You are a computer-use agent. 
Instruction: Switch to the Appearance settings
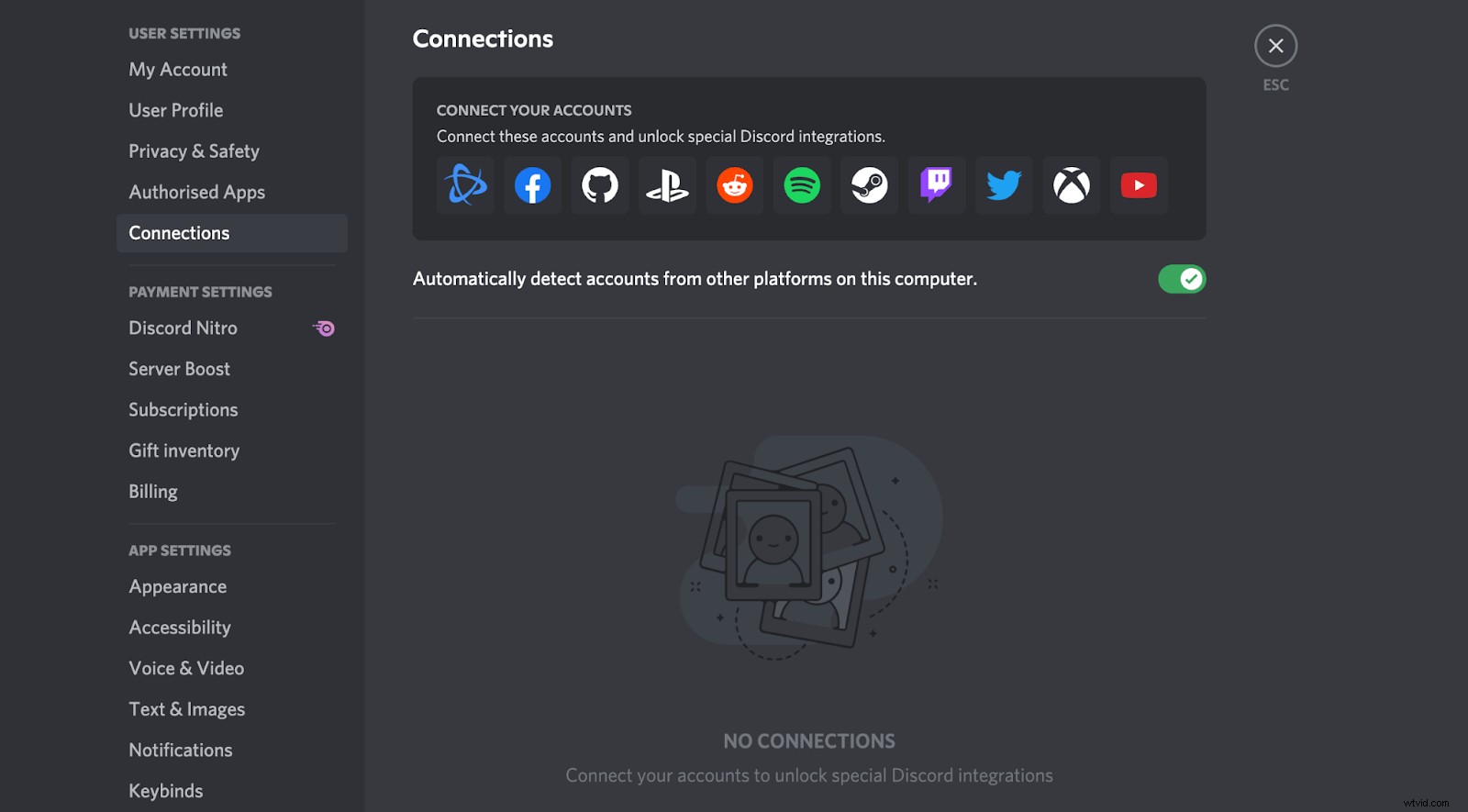pyautogui.click(x=177, y=586)
